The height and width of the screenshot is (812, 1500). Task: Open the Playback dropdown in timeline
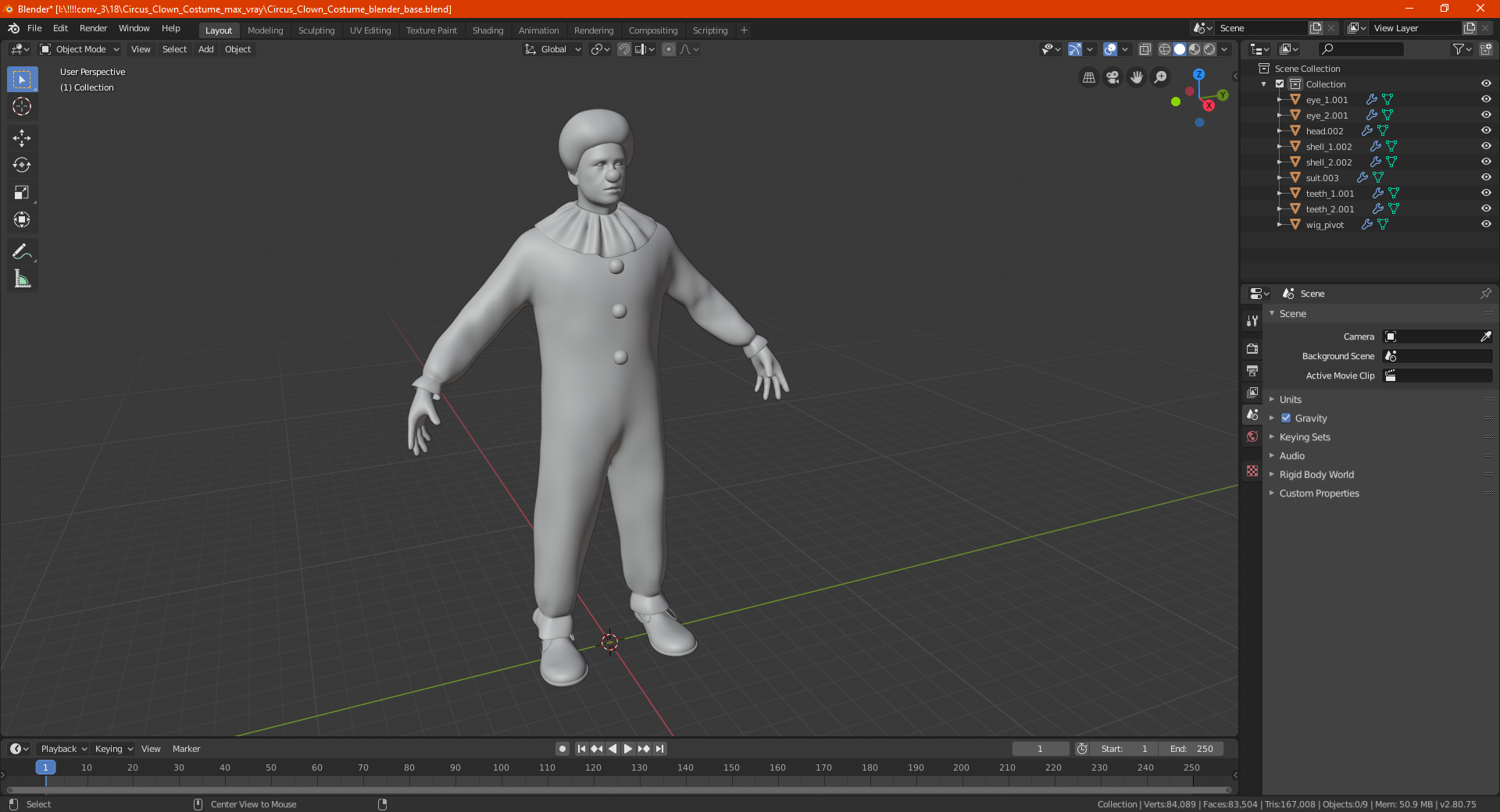tap(63, 749)
